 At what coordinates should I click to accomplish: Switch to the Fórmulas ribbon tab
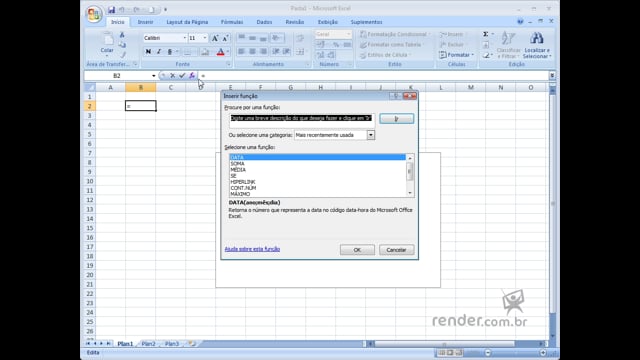point(232,22)
